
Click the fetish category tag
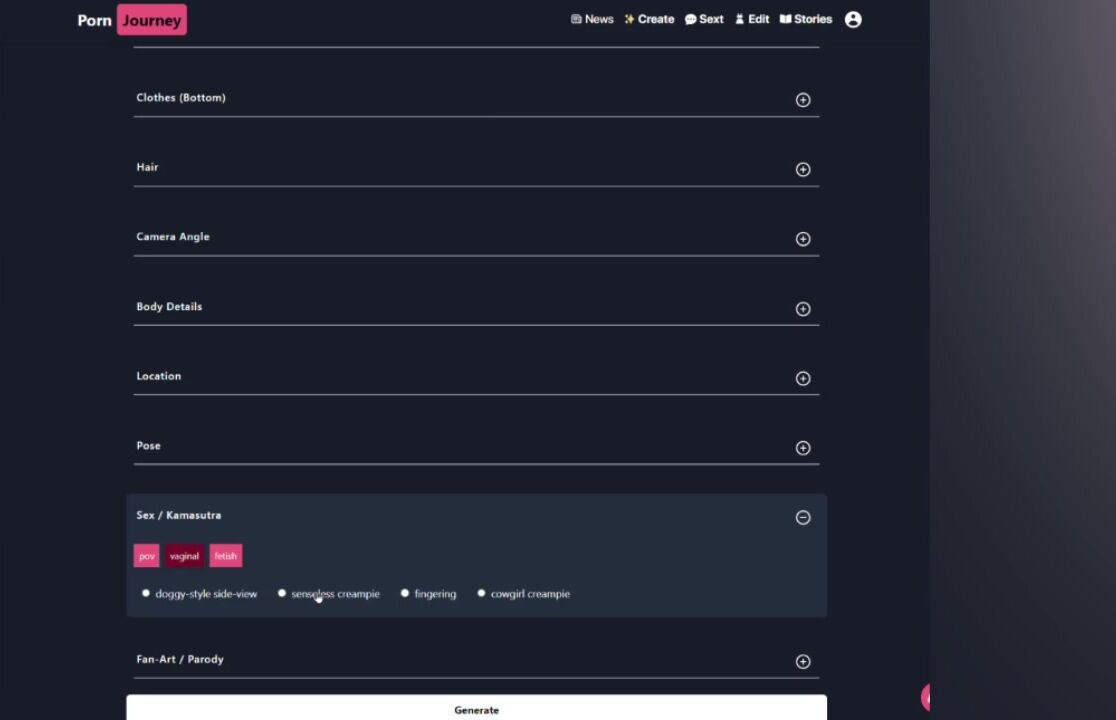coord(226,556)
